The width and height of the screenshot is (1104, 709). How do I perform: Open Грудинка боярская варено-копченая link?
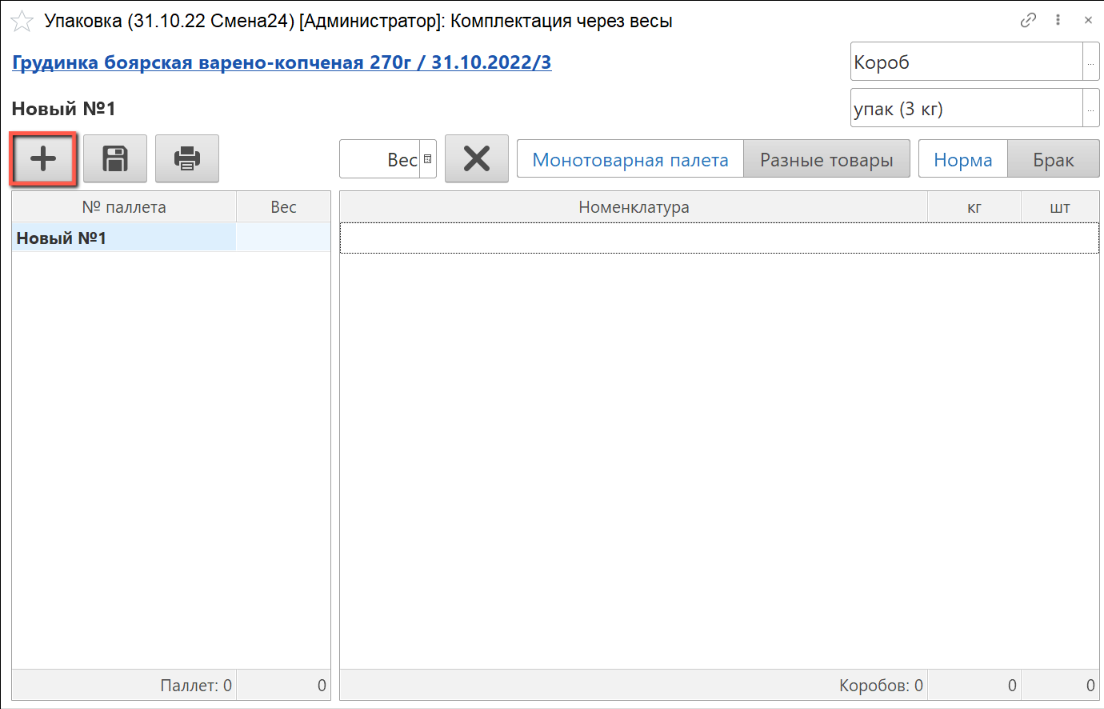[281, 63]
